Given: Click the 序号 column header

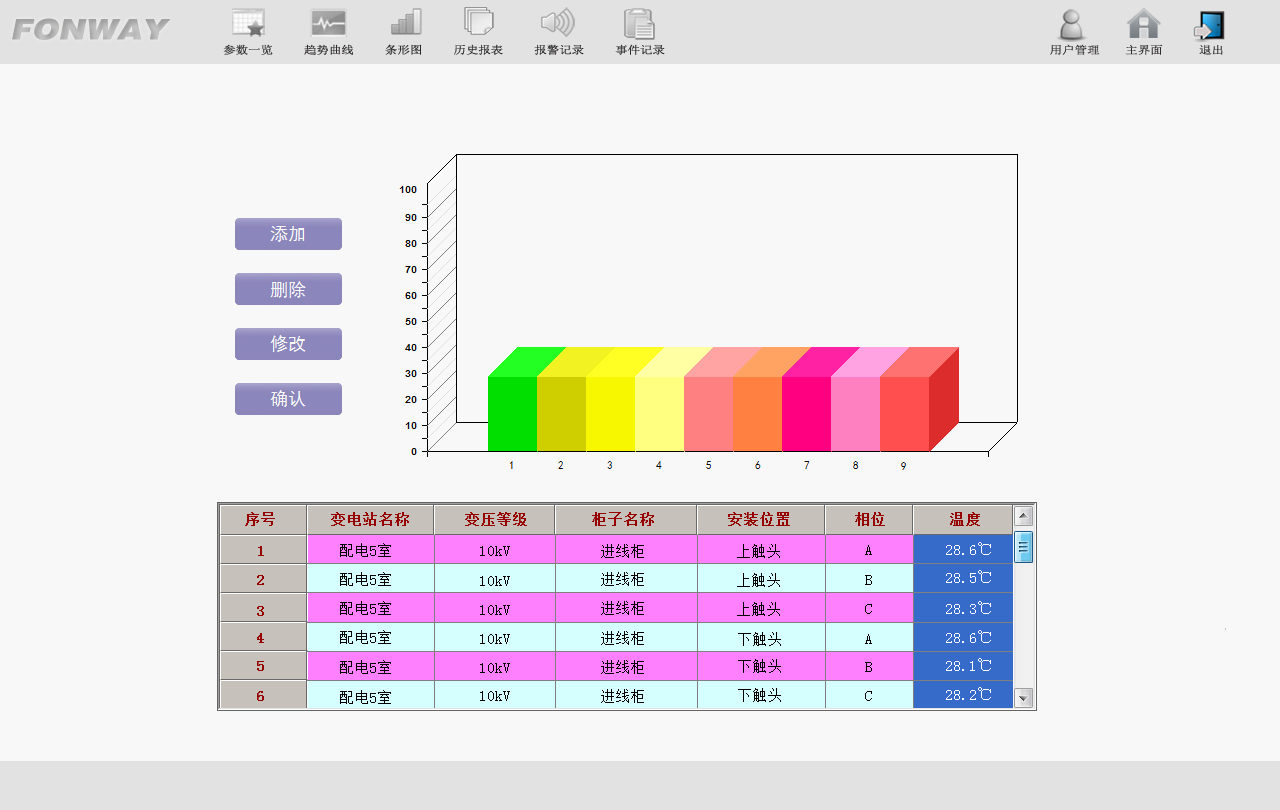Looking at the screenshot, I should (263, 520).
